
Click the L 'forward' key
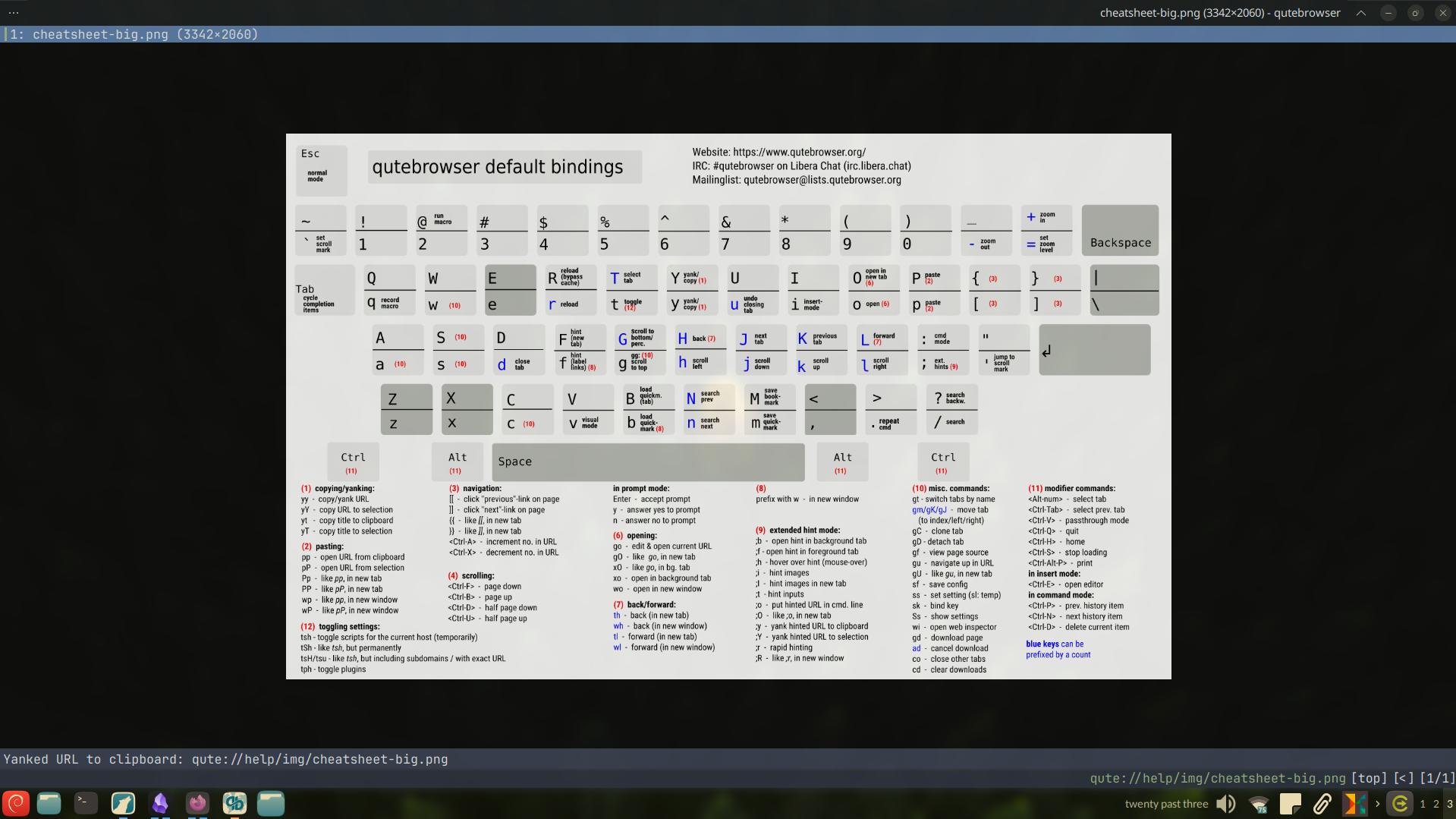882,338
